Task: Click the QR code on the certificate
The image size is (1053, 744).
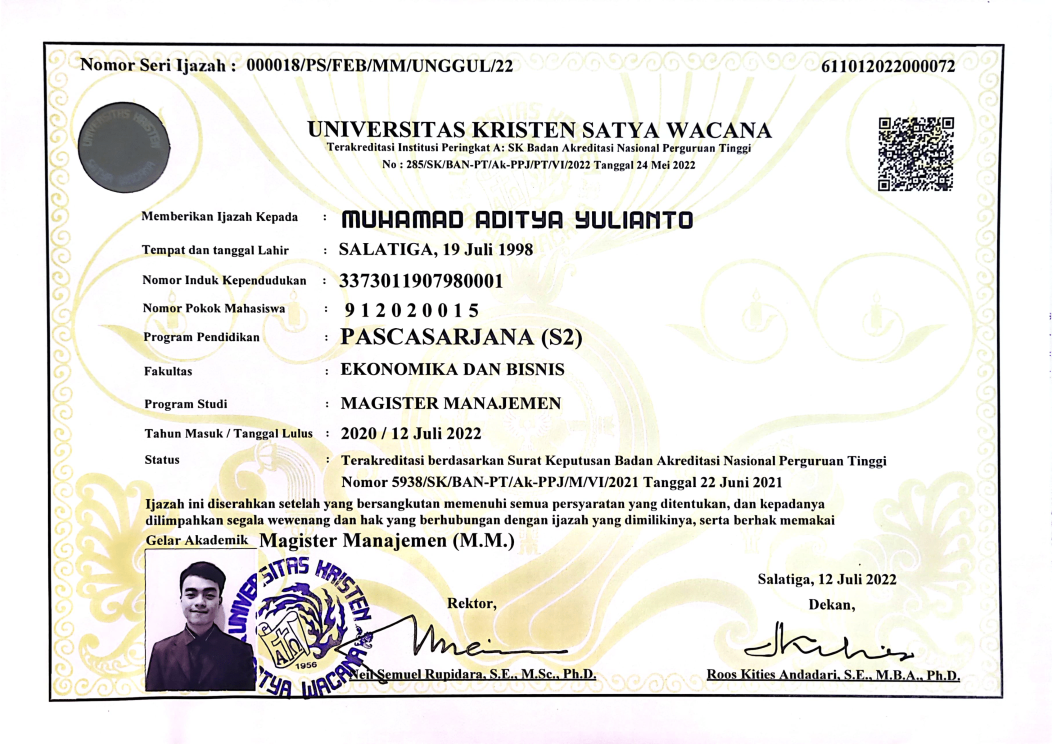Action: [915, 154]
